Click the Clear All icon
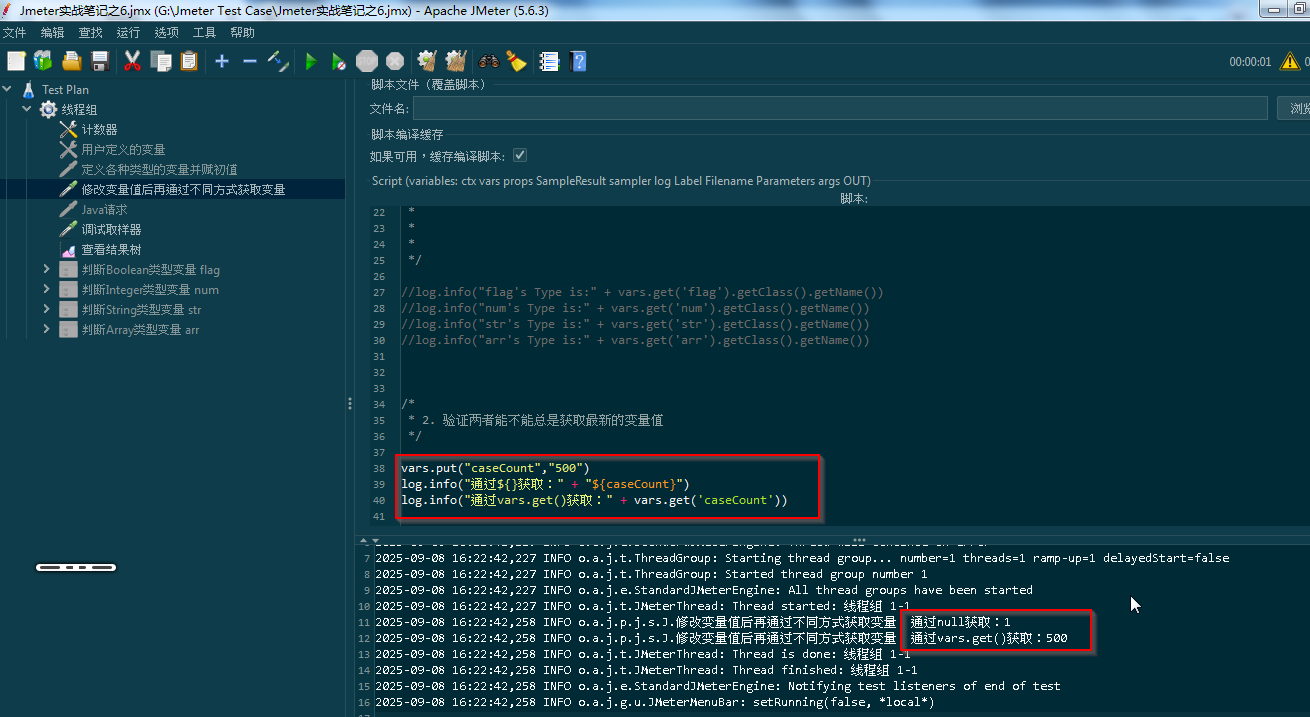The height and width of the screenshot is (717, 1310). point(456,61)
